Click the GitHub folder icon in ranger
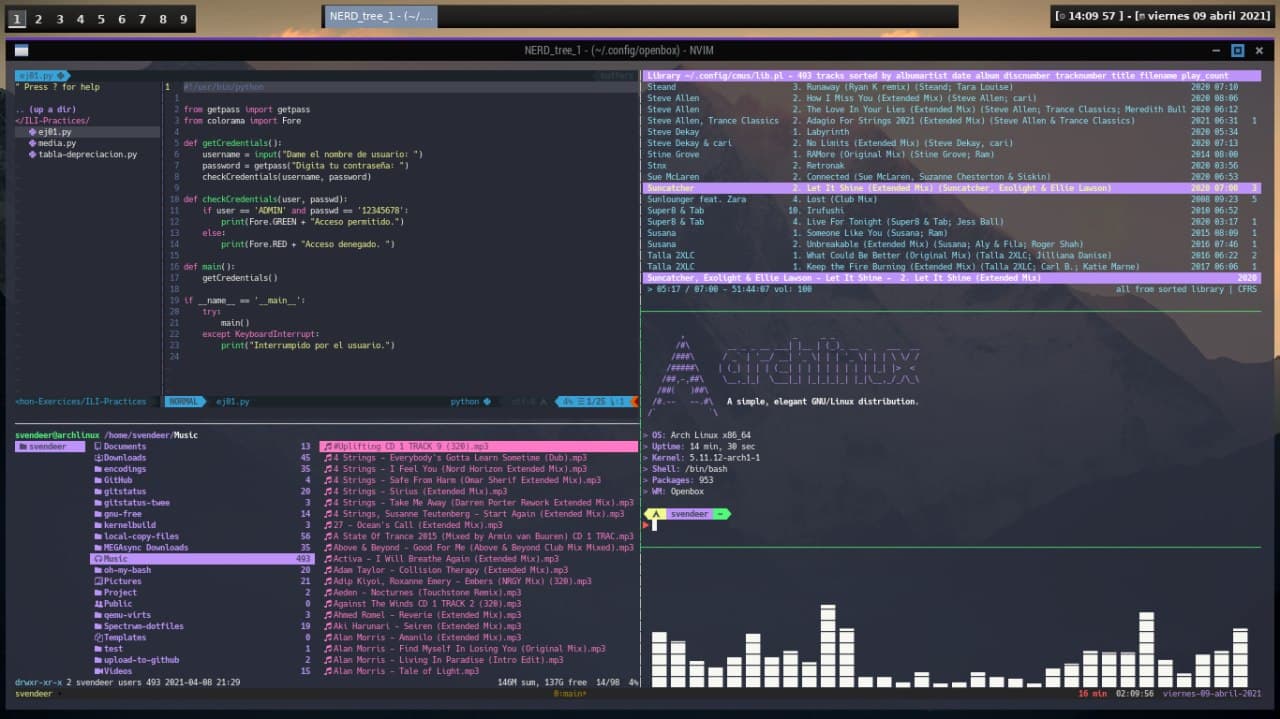The height and width of the screenshot is (719, 1280). [x=97, y=480]
